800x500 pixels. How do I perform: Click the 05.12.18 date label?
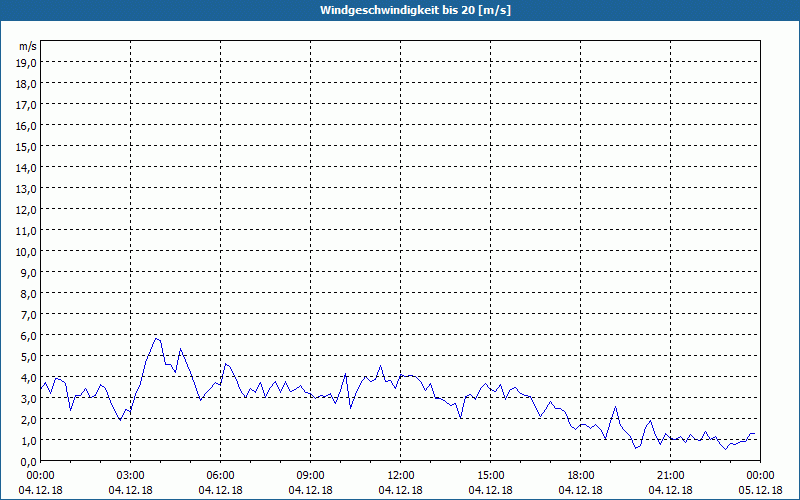click(x=760, y=490)
